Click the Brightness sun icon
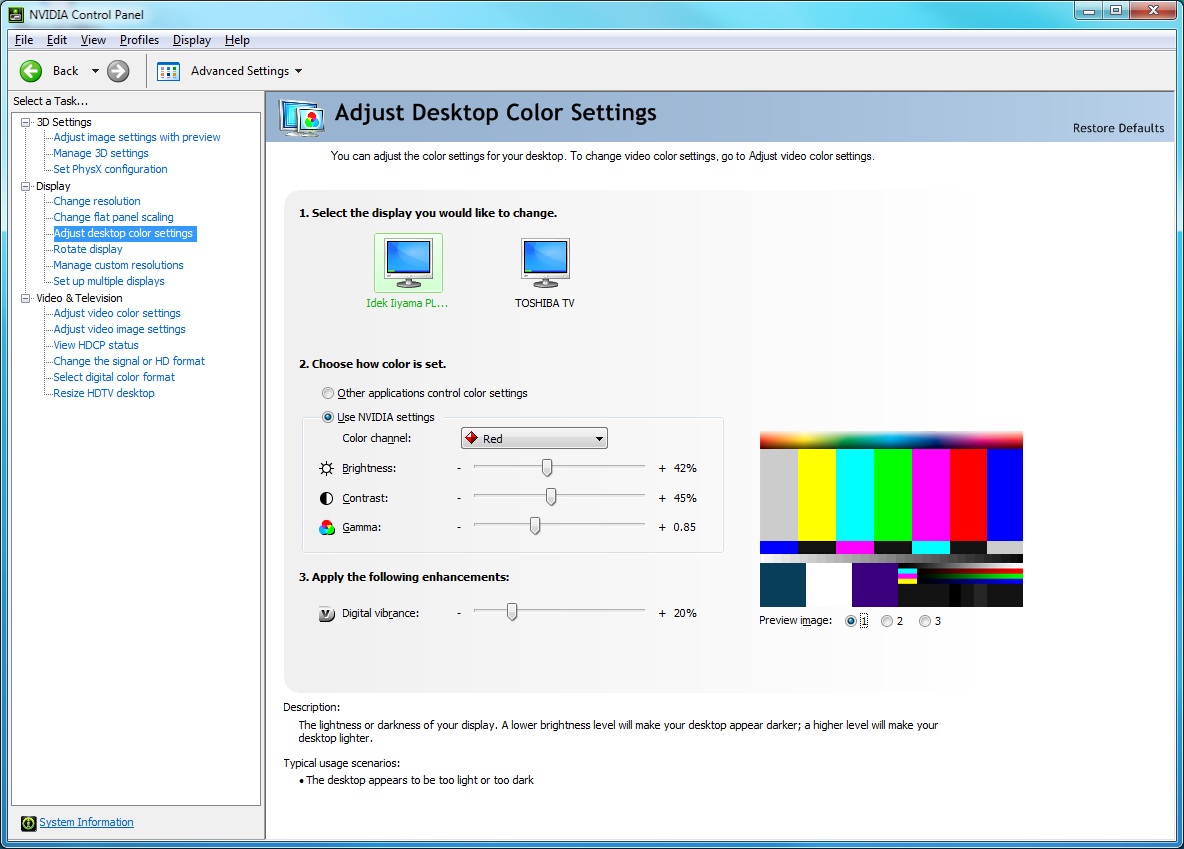The height and width of the screenshot is (849, 1184). 326,468
